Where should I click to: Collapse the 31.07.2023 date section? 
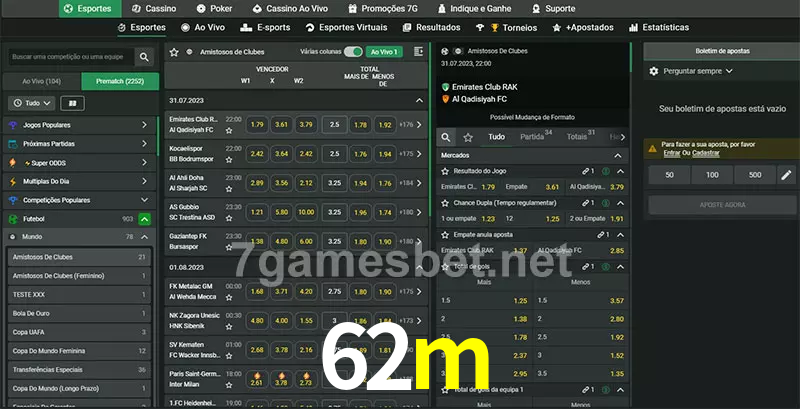click(x=419, y=101)
